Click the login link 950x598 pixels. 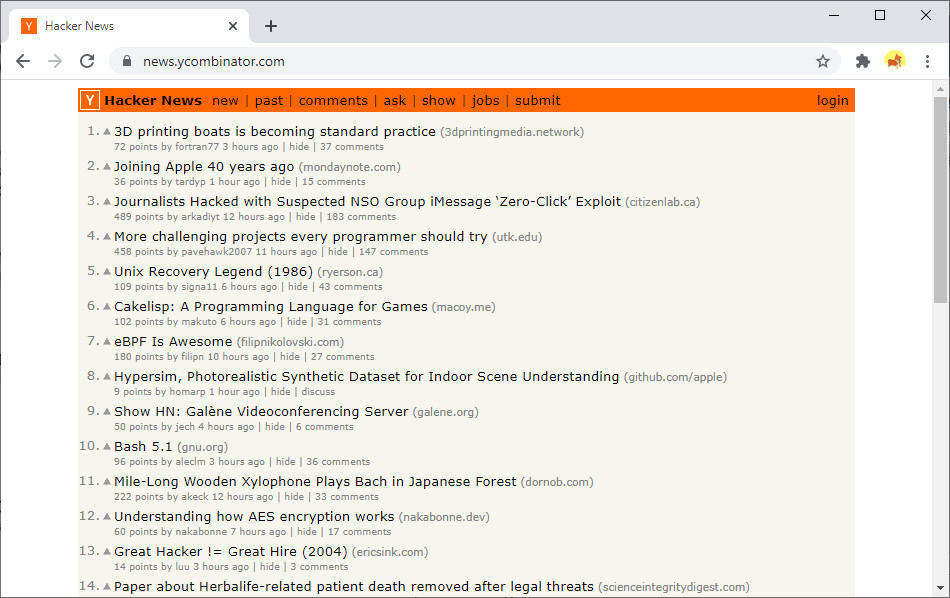tap(832, 101)
